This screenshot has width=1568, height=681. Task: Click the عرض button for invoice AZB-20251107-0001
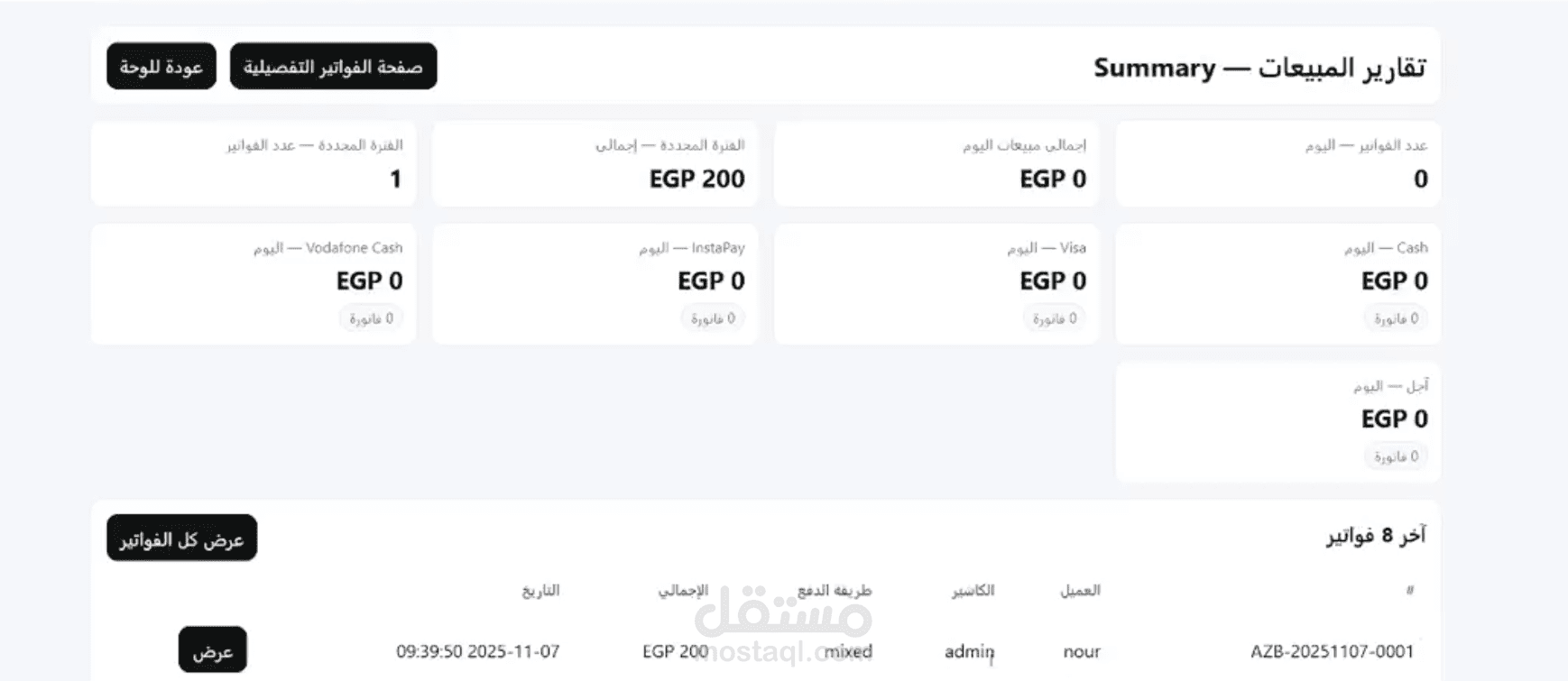(213, 650)
